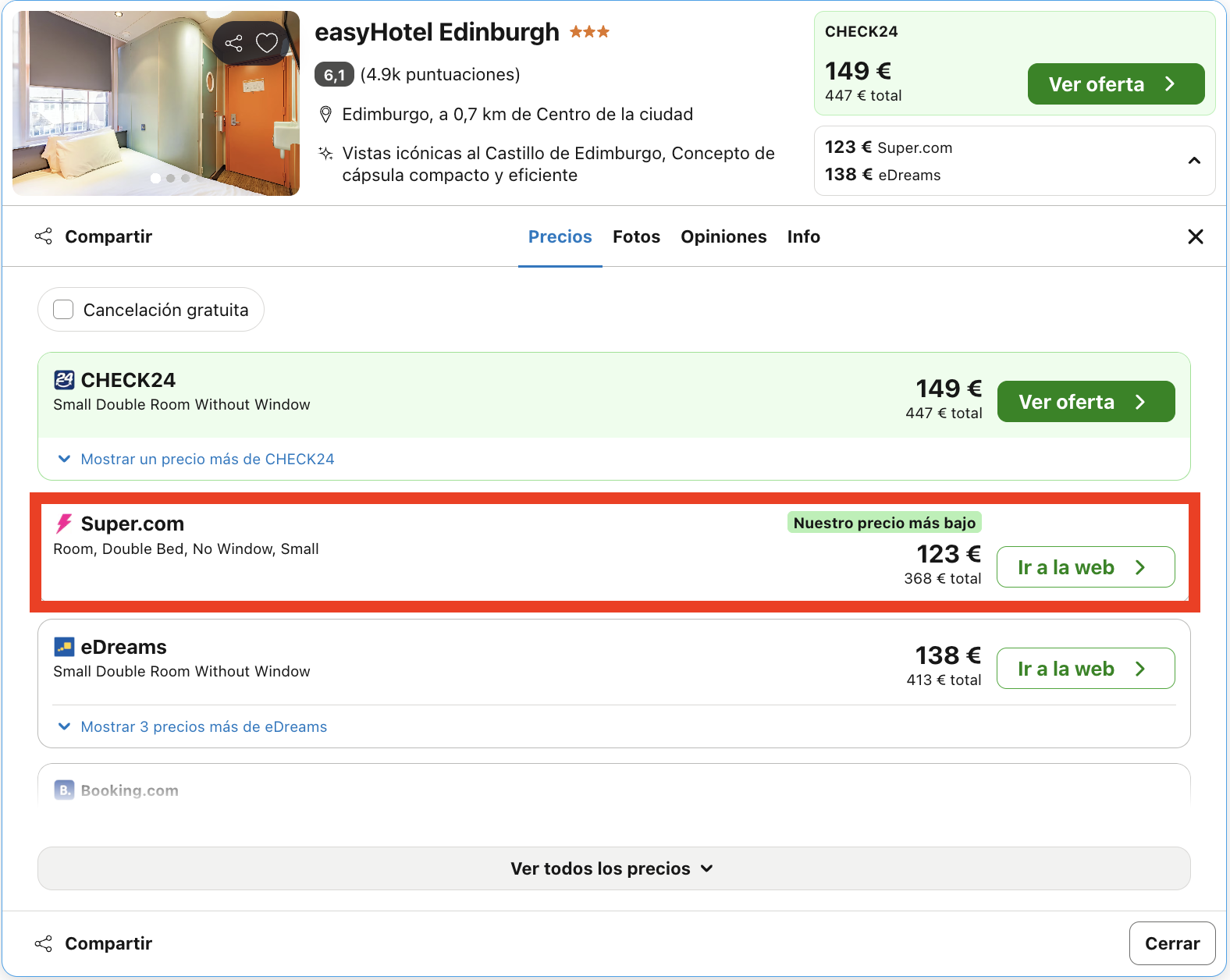Click the eDreams logo icon
The height and width of the screenshot is (980, 1230).
pyautogui.click(x=64, y=647)
